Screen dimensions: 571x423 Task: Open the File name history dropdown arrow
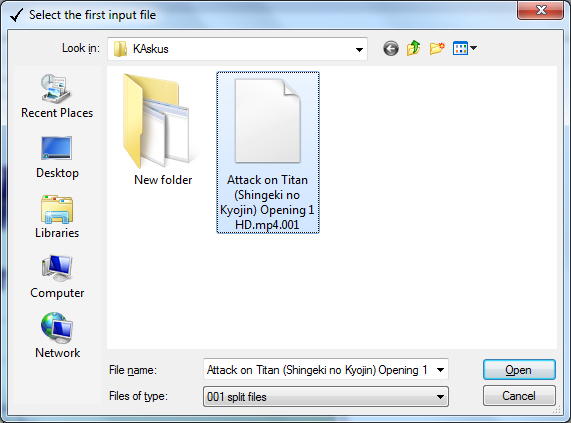[440, 370]
